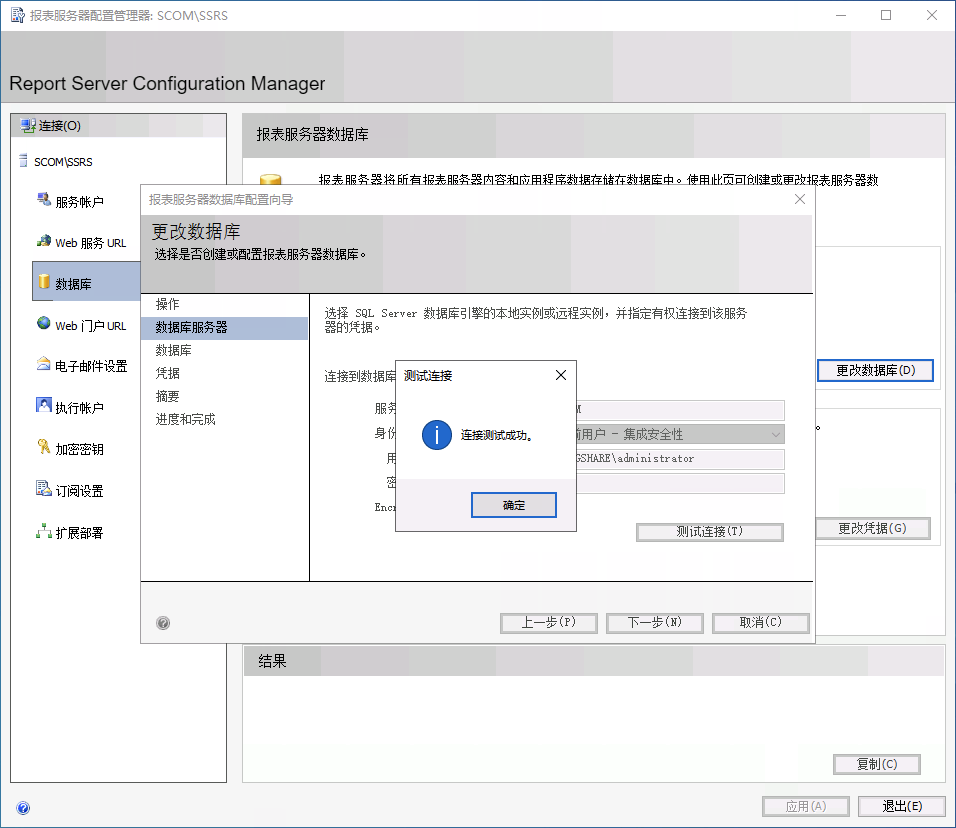Click the 连接(O) connection icon
956x828 pixels.
[25, 125]
